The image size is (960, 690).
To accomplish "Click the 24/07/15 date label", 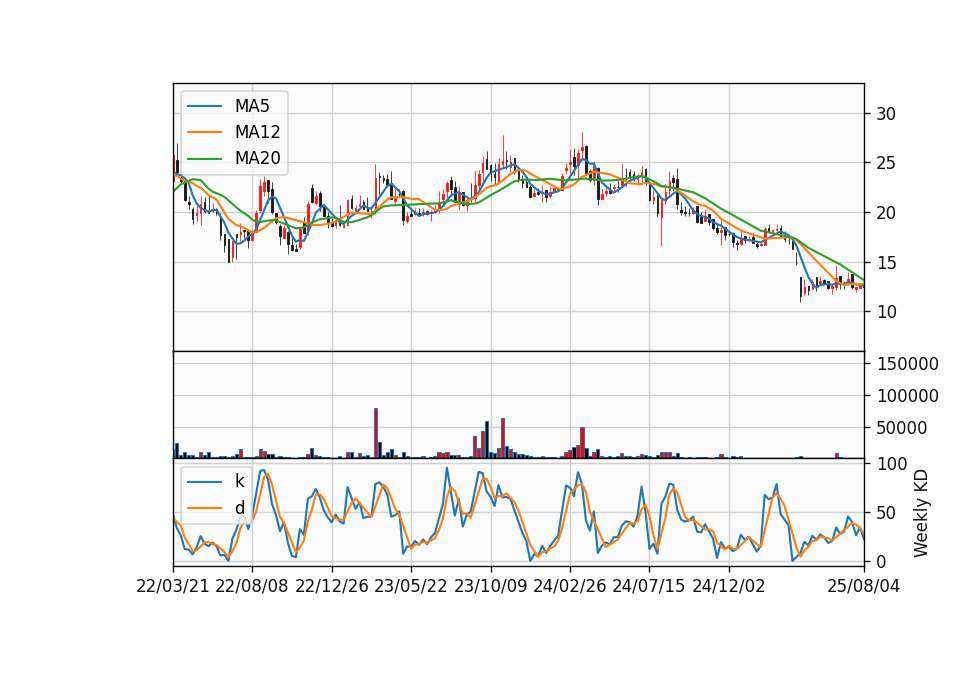I will [x=649, y=586].
